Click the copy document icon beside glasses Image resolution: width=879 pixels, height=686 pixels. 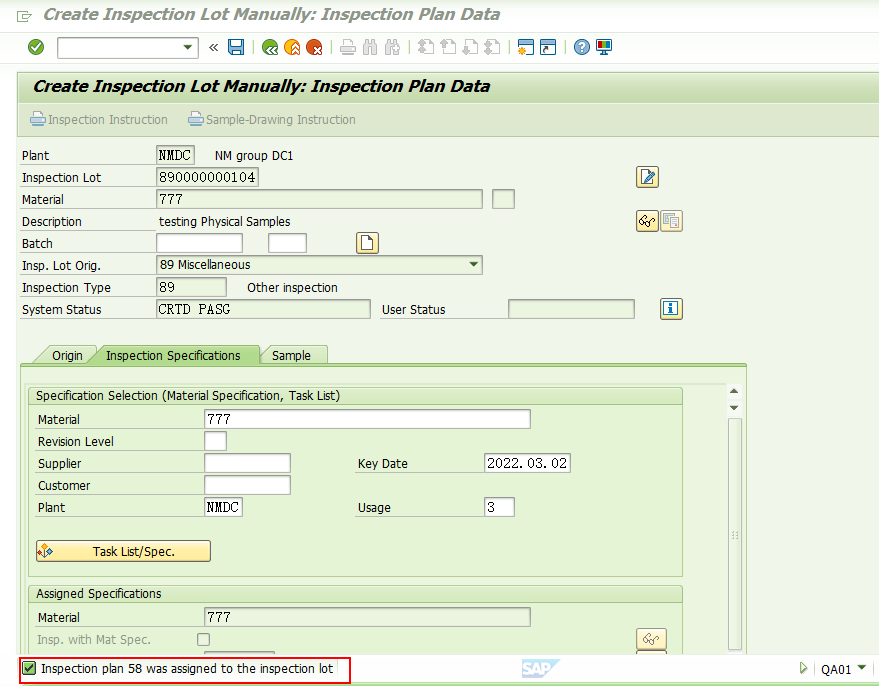(x=671, y=221)
